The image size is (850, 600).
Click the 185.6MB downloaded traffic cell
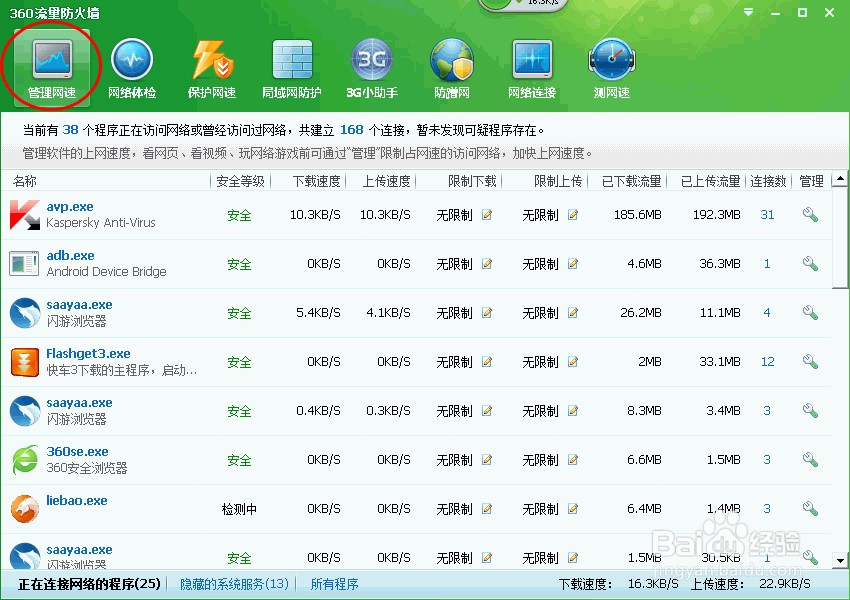(638, 215)
